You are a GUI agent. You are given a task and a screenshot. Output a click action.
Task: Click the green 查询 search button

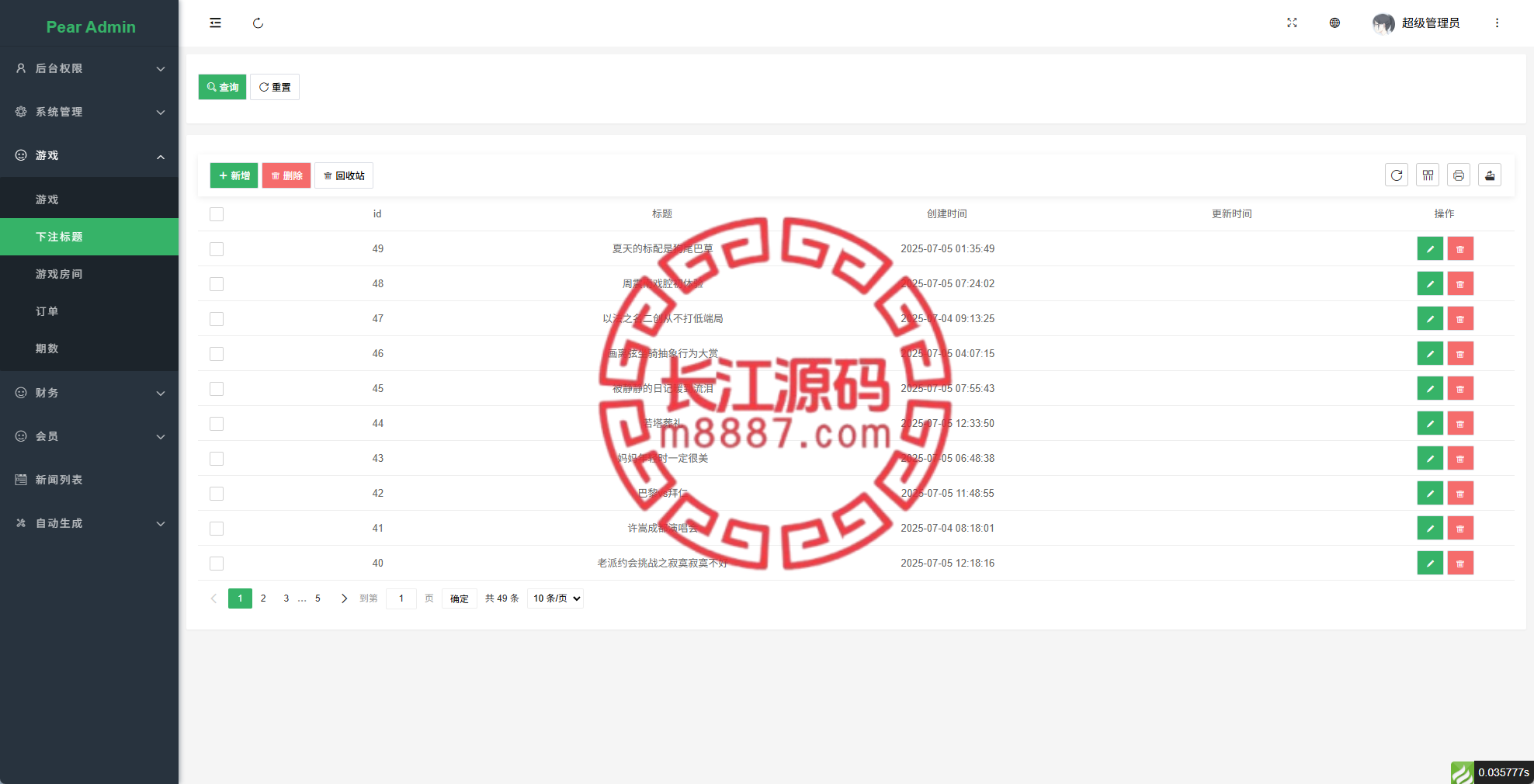tap(223, 87)
